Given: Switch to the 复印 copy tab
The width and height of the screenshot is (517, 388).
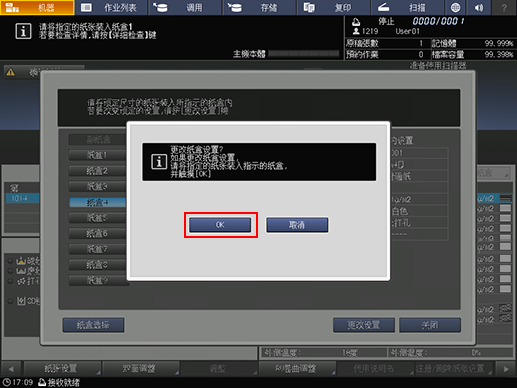Looking at the screenshot, I should point(334,7).
